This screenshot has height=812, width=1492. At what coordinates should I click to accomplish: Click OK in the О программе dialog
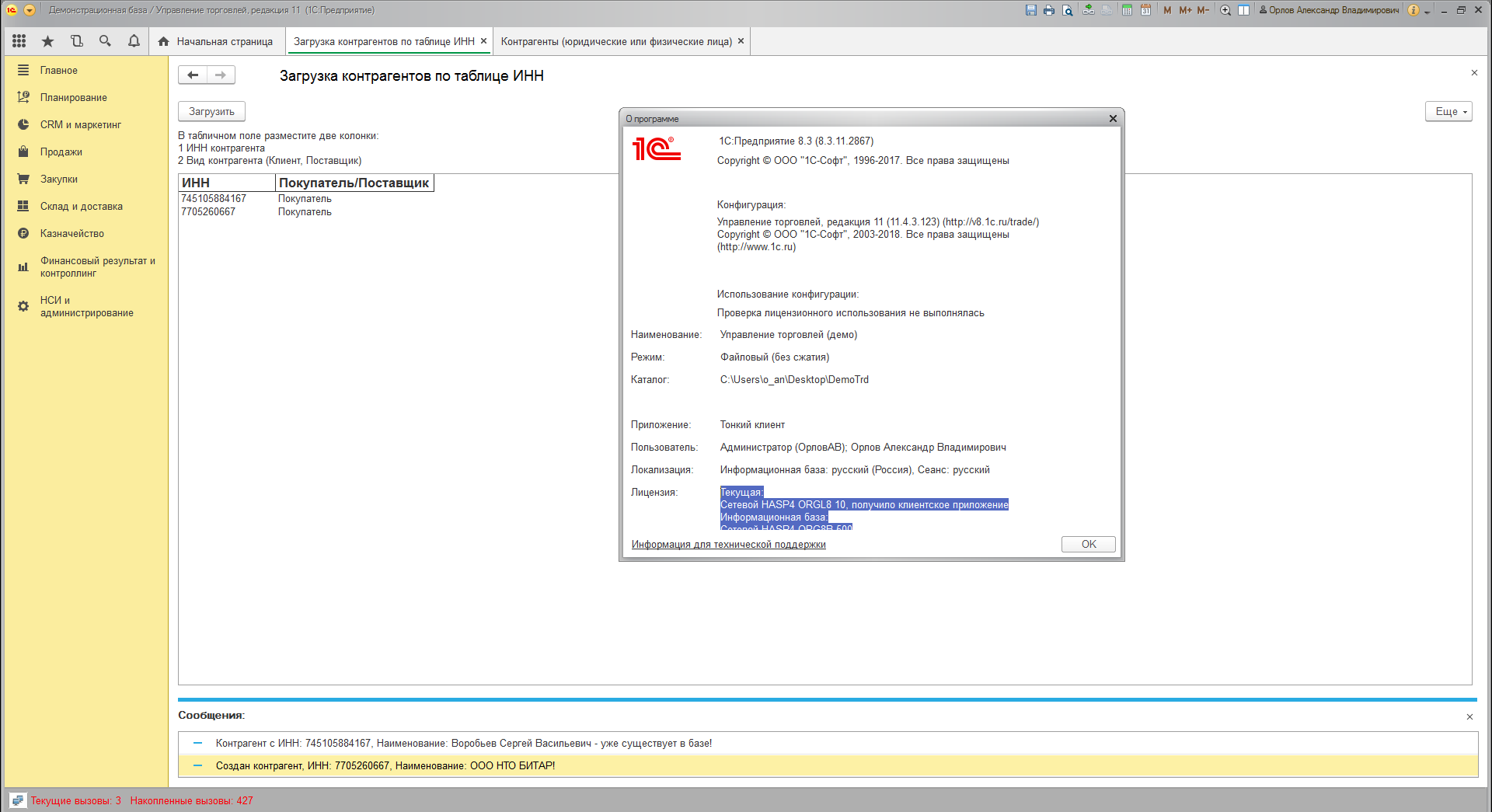coord(1088,544)
